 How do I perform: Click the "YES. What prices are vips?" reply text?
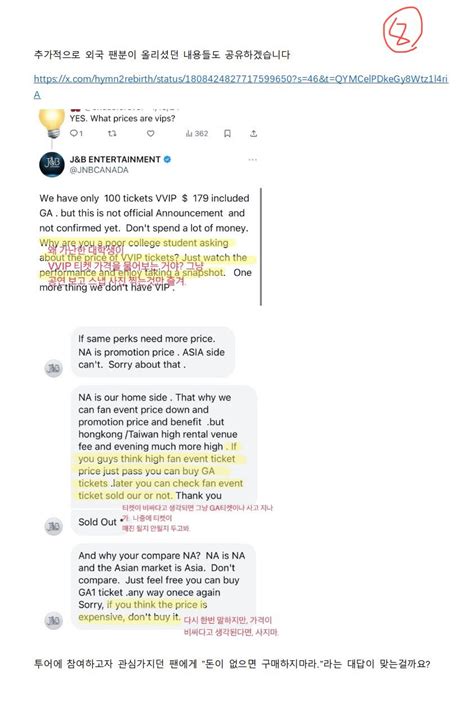coord(122,118)
